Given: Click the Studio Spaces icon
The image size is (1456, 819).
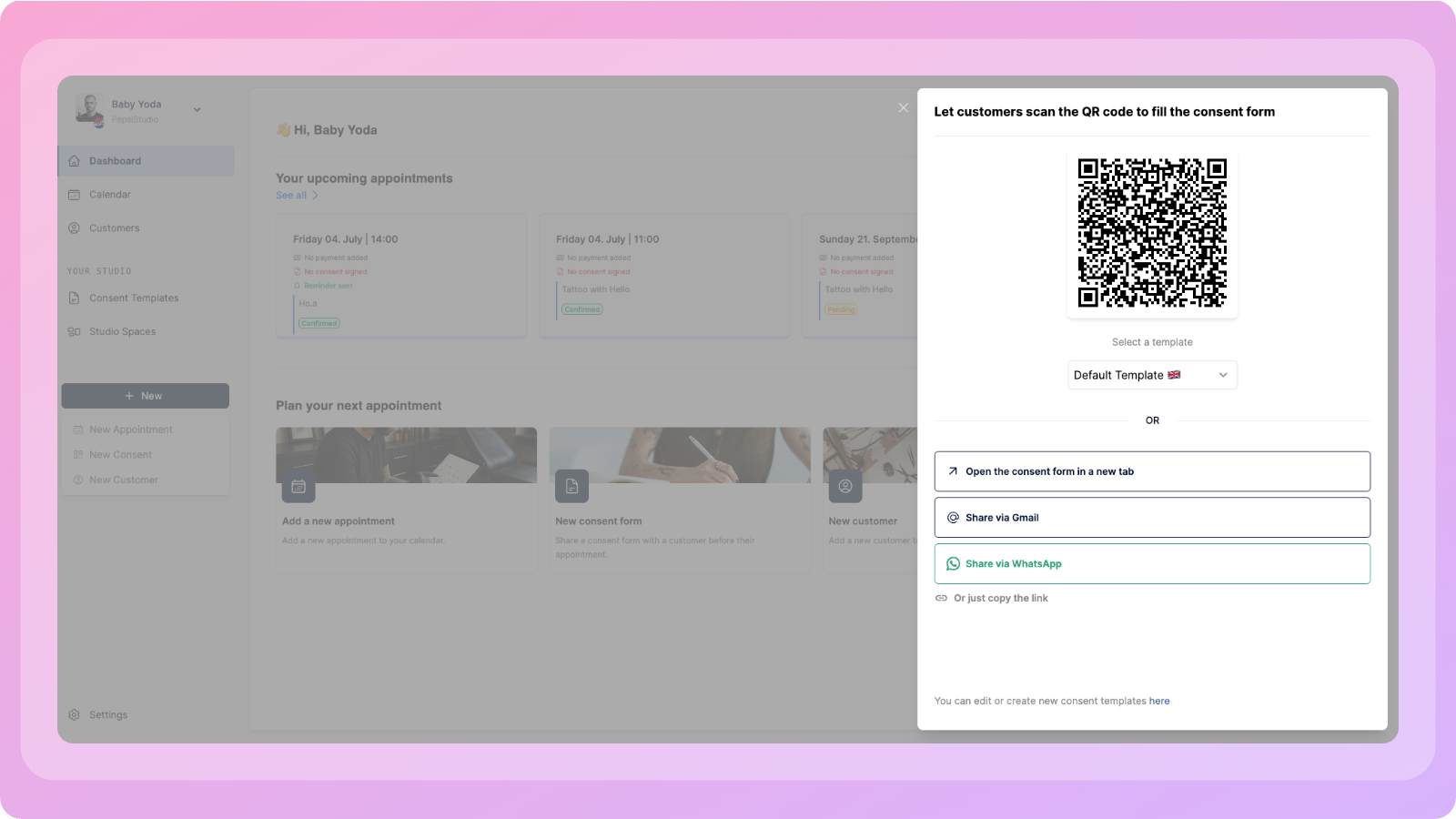Looking at the screenshot, I should 75,332.
